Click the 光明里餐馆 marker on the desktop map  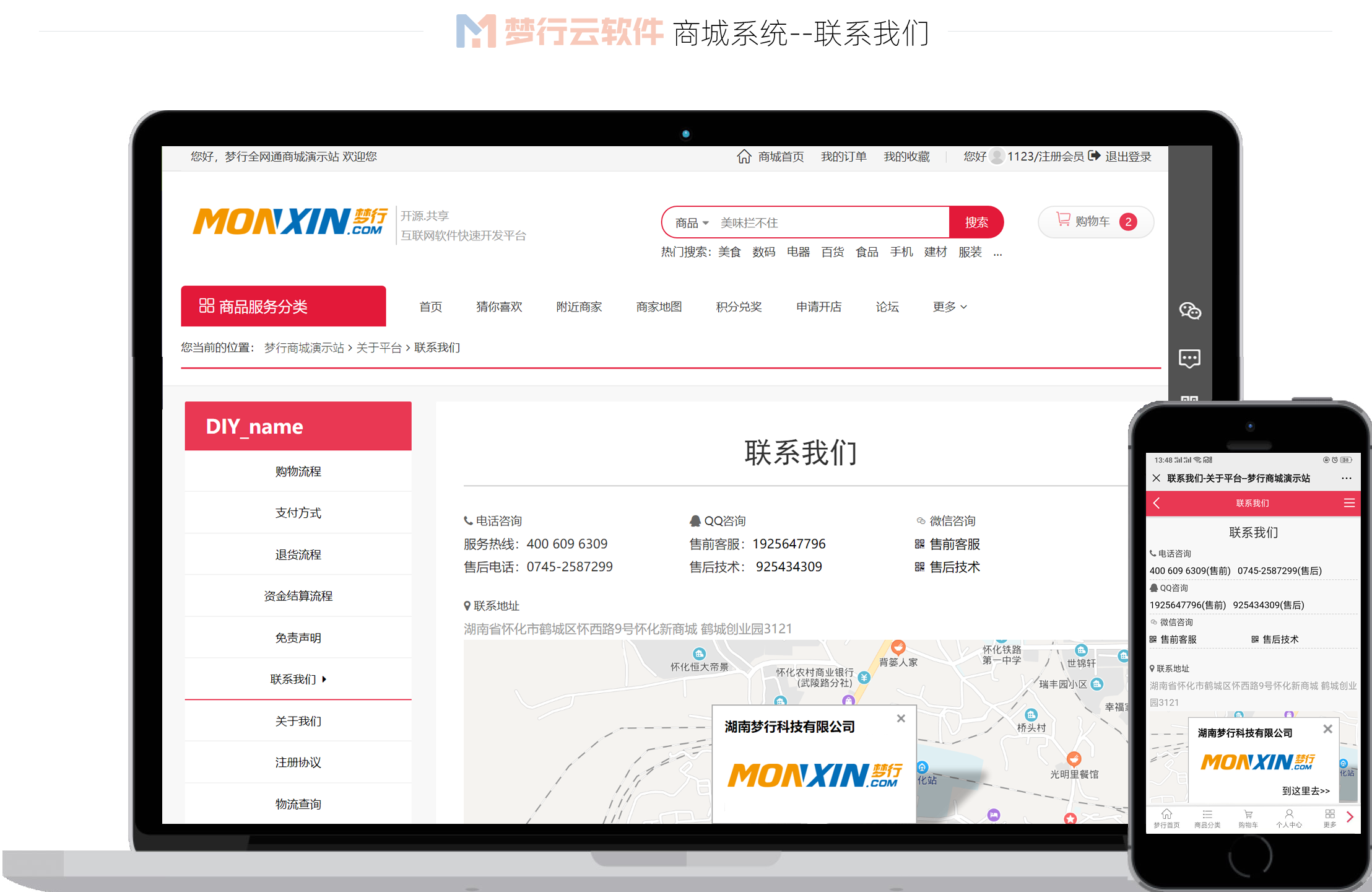tap(1074, 759)
